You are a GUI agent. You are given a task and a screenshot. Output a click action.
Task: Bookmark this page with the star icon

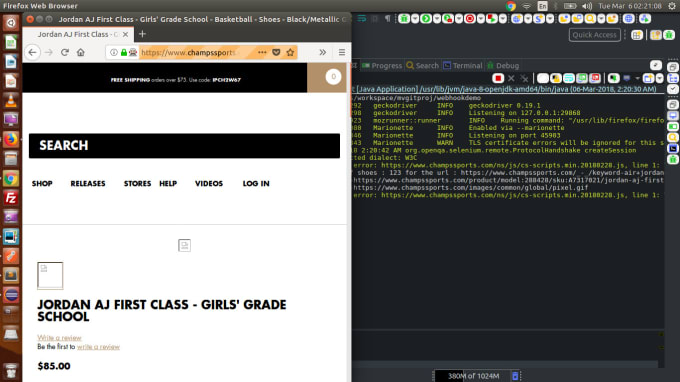[x=290, y=52]
